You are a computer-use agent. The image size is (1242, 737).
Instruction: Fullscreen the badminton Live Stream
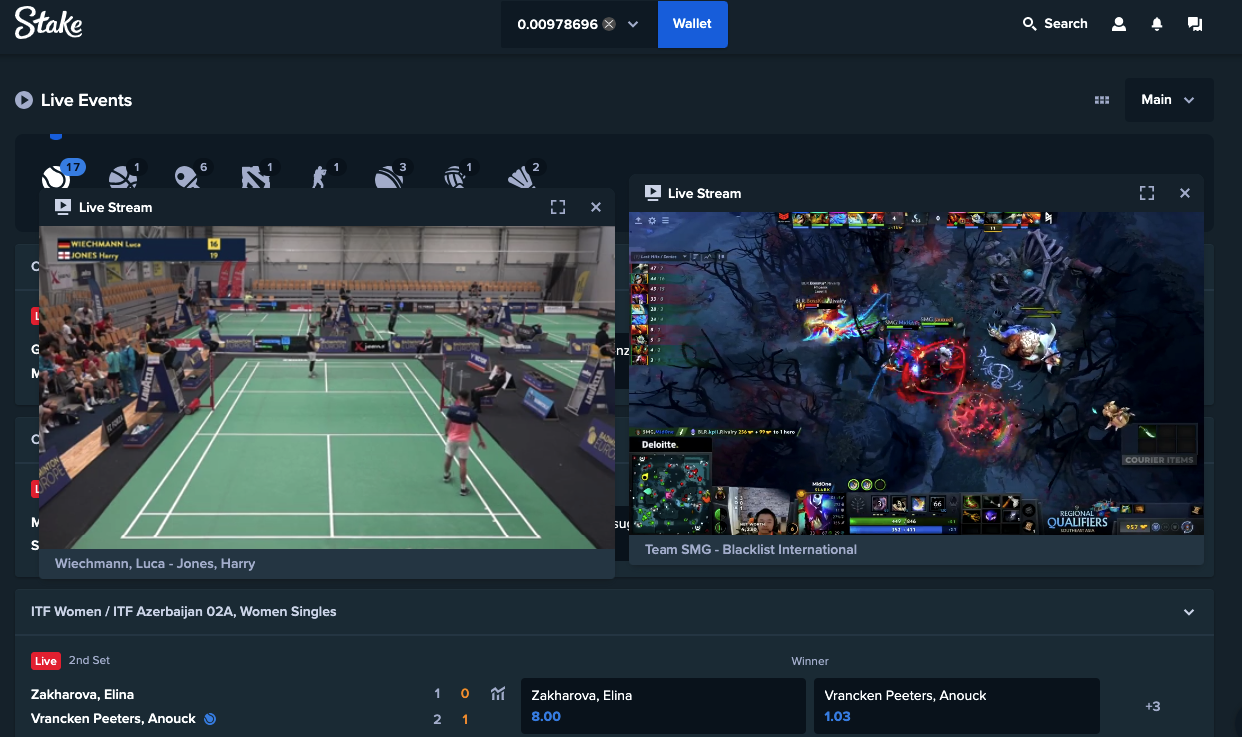click(558, 207)
